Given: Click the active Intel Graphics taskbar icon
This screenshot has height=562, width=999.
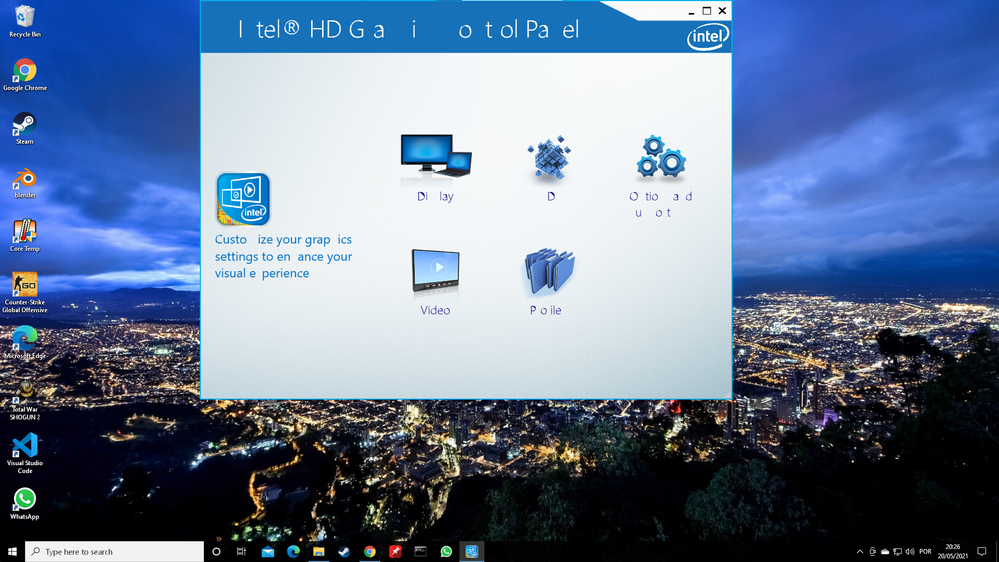Looking at the screenshot, I should click(471, 551).
